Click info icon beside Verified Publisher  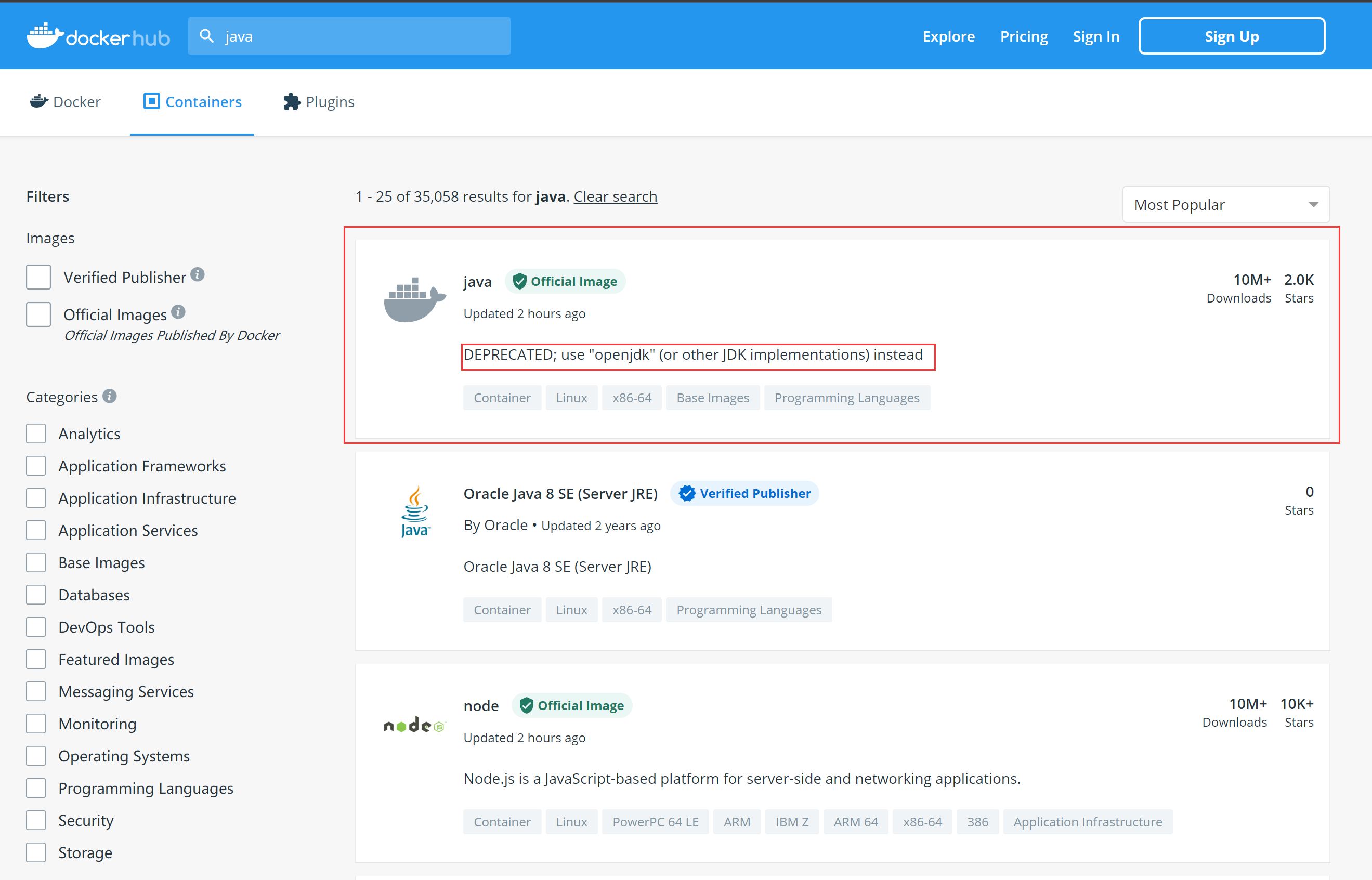(198, 275)
